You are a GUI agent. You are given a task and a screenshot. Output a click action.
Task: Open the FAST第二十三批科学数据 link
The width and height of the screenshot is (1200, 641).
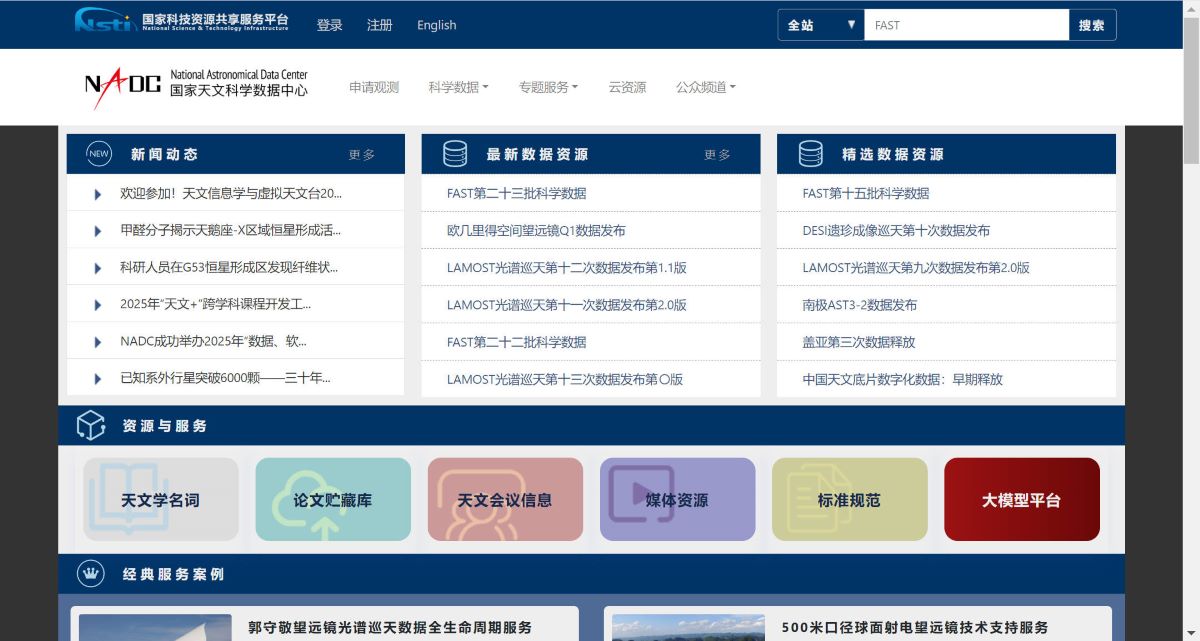coord(516,193)
